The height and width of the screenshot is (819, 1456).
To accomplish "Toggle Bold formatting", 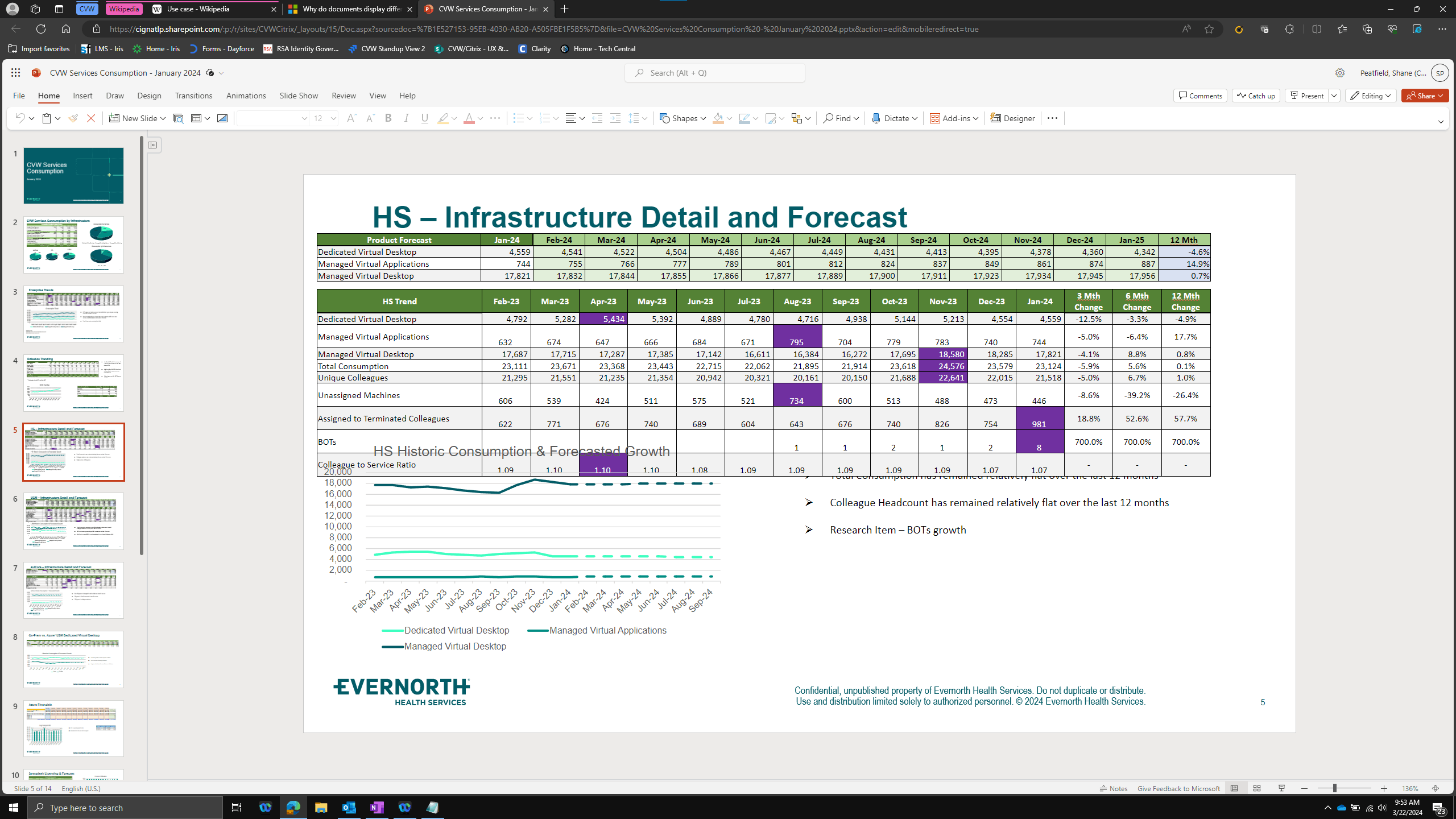I will tap(388, 118).
